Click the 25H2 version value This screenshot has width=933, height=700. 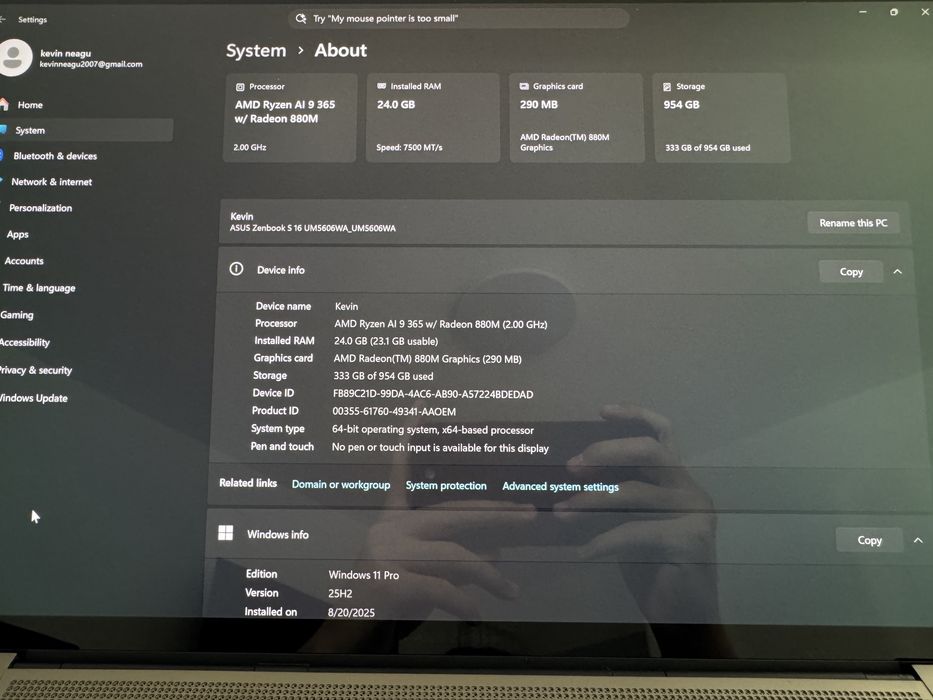tap(340, 593)
